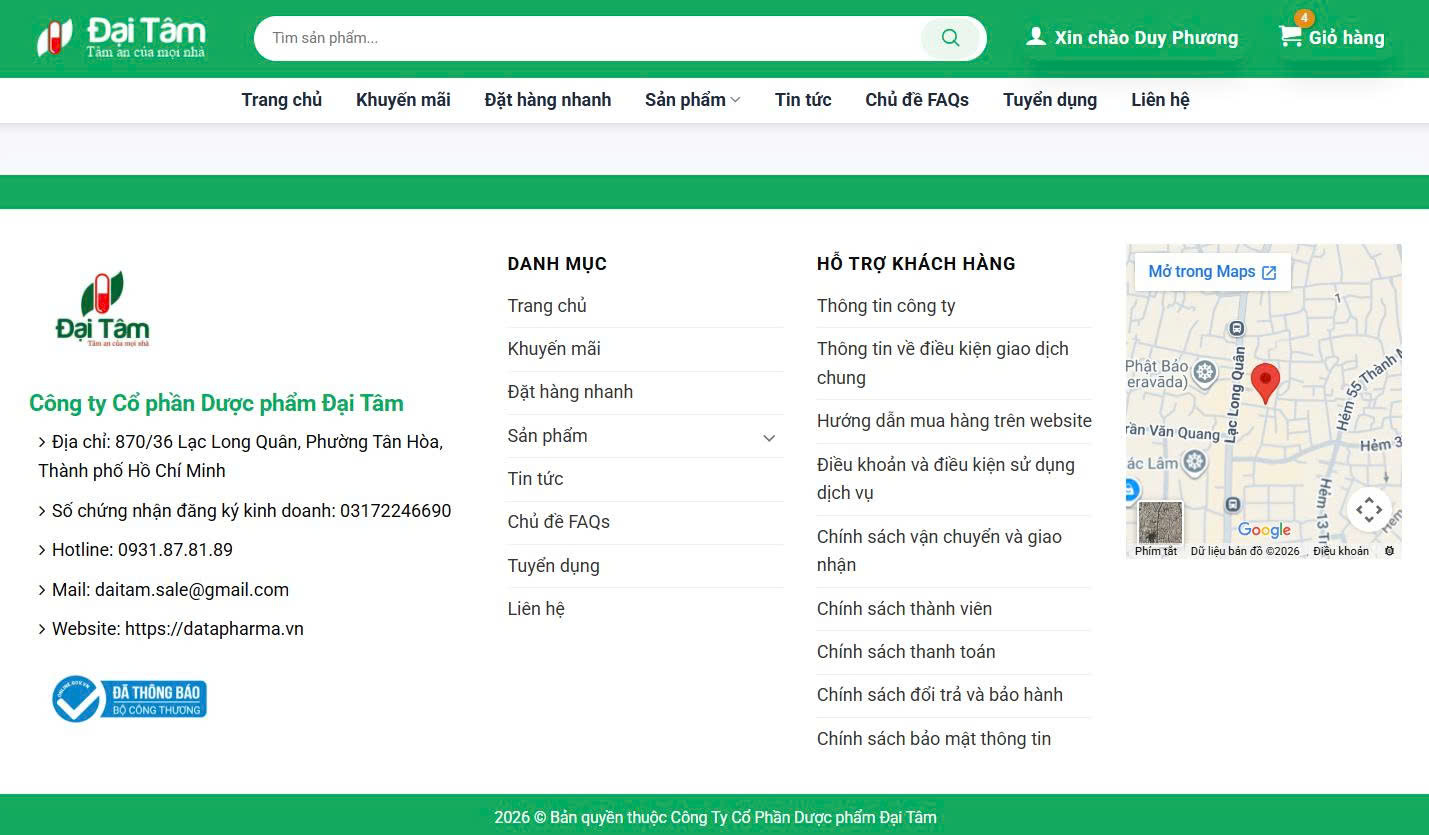Open Khuyến mãi in the top navigation
The height and width of the screenshot is (835, 1429).
(x=403, y=100)
